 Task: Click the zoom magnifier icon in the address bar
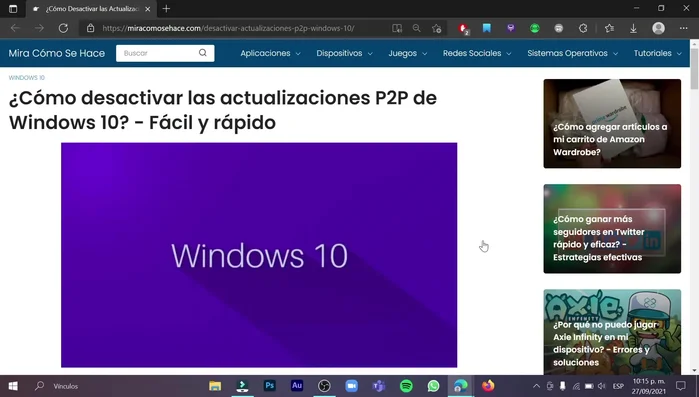coord(416,28)
